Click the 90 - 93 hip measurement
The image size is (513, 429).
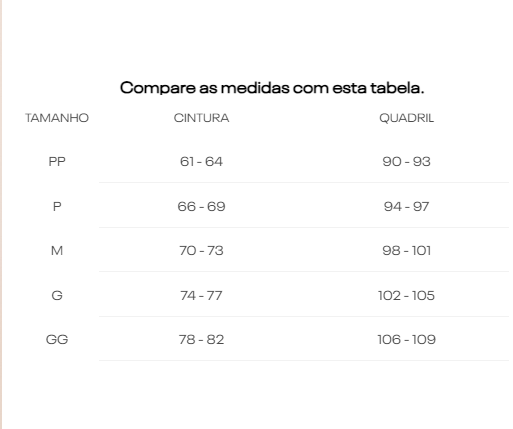click(406, 162)
